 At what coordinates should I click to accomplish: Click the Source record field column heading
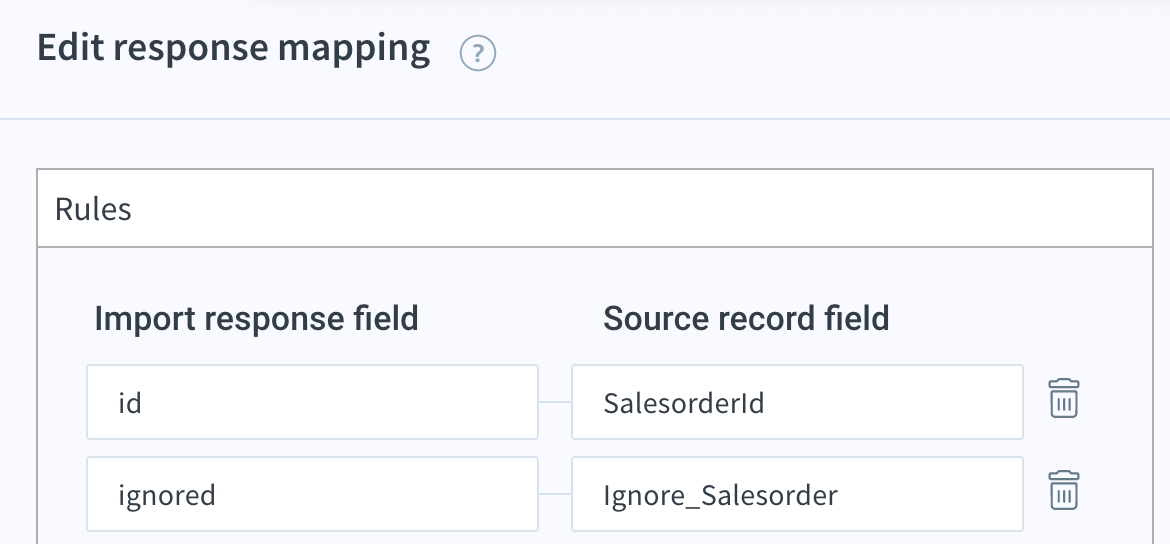click(746, 319)
